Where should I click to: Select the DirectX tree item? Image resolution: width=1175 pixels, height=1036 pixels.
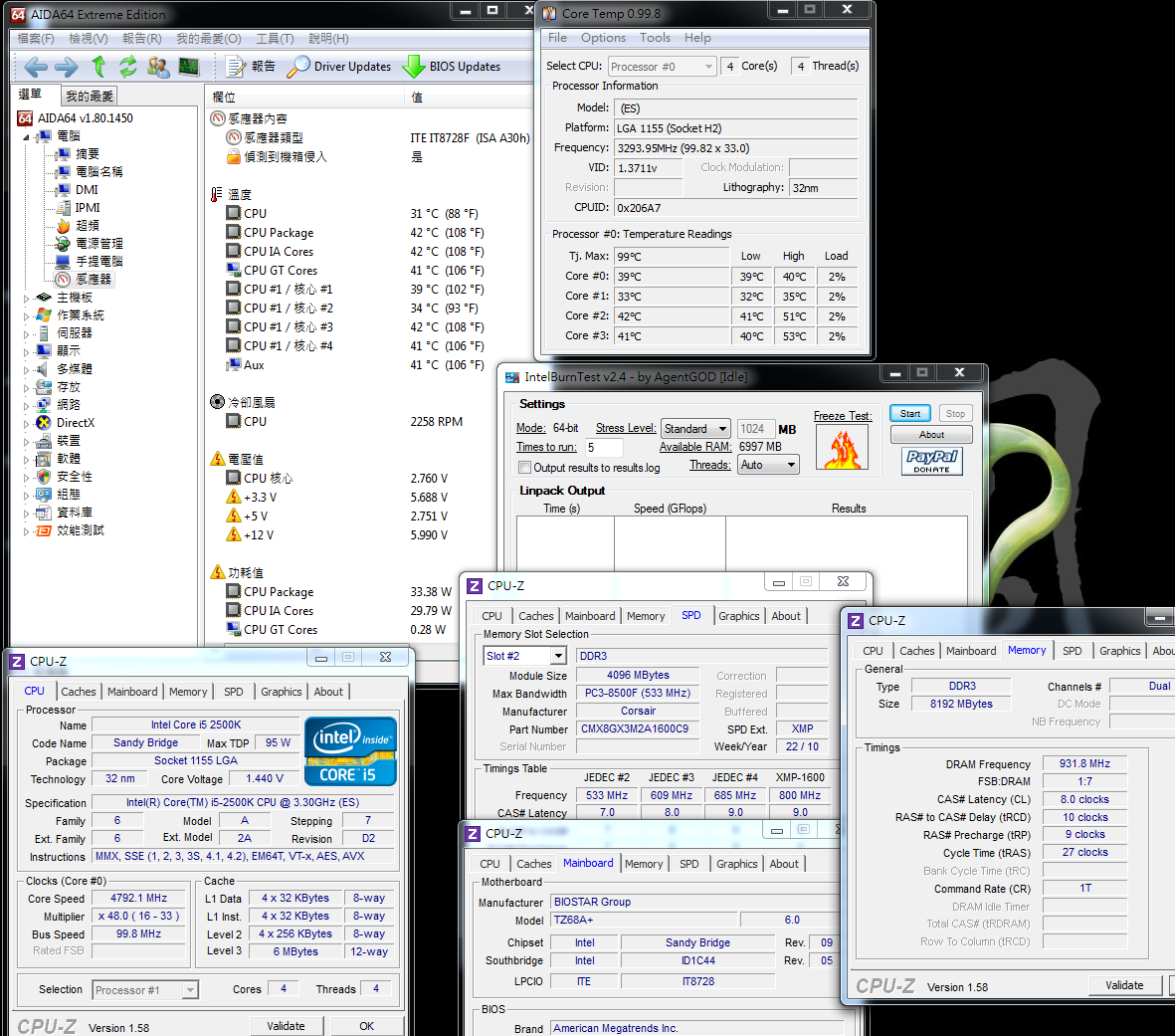[x=66, y=423]
